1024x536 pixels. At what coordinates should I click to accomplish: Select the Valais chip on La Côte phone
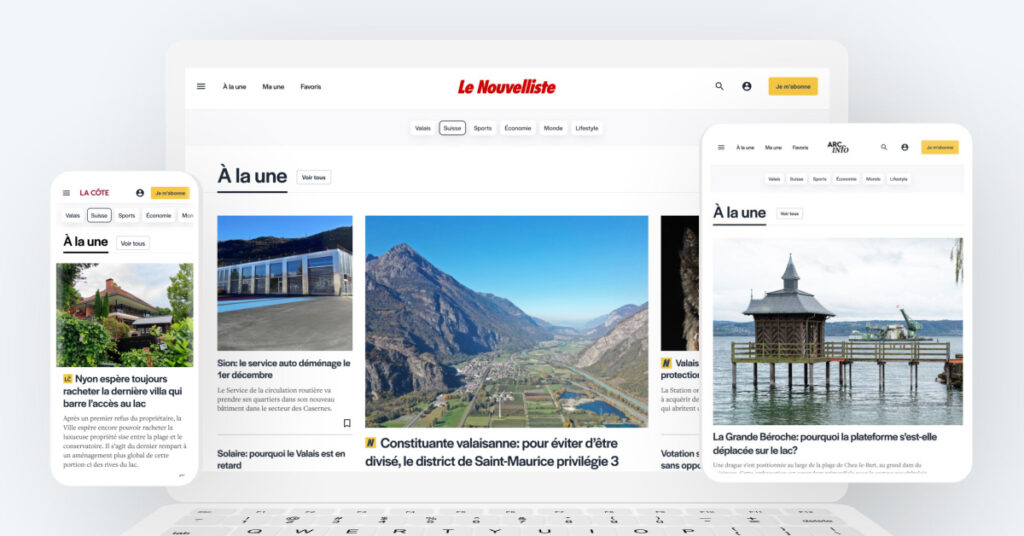(x=72, y=215)
